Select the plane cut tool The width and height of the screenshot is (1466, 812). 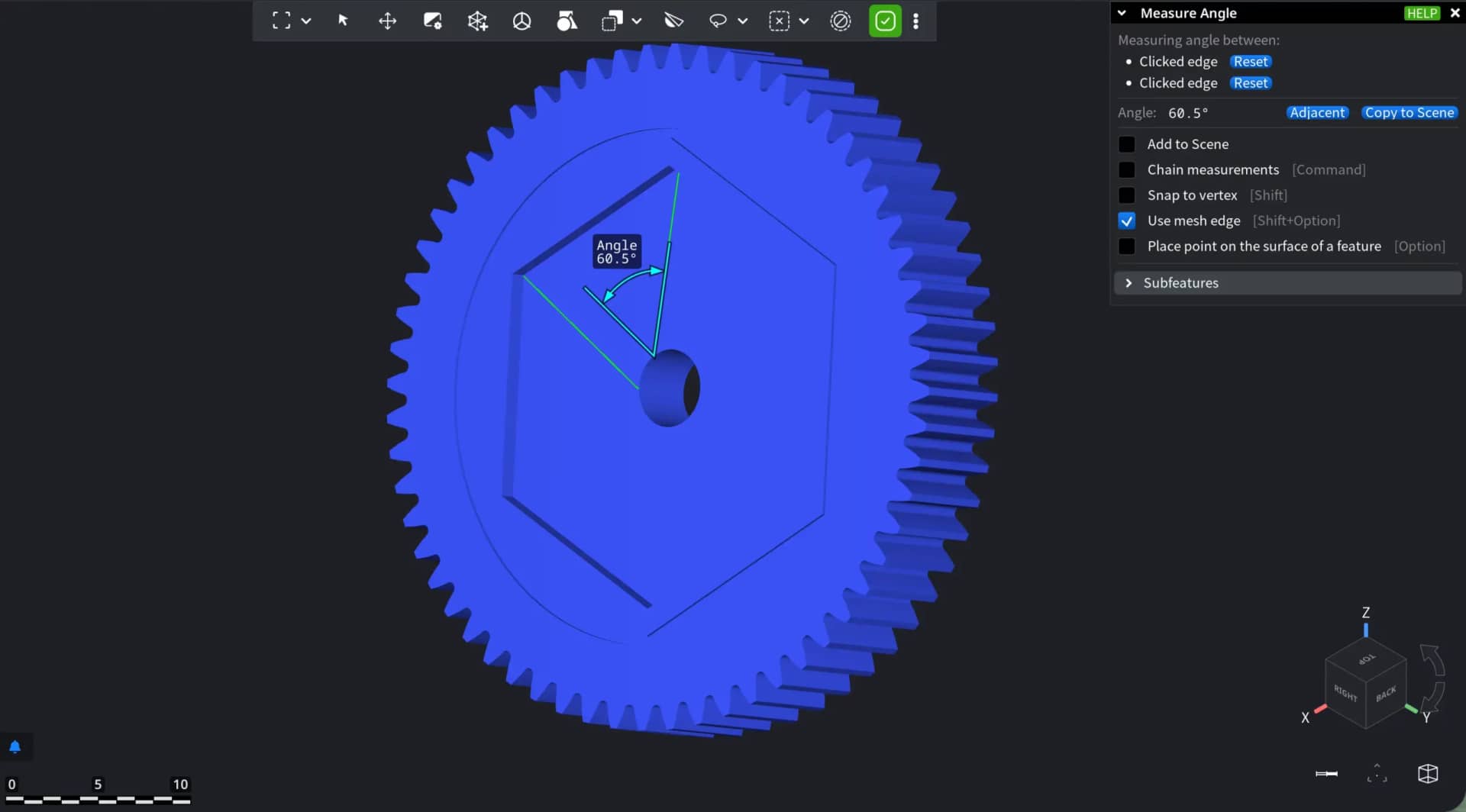click(x=673, y=21)
